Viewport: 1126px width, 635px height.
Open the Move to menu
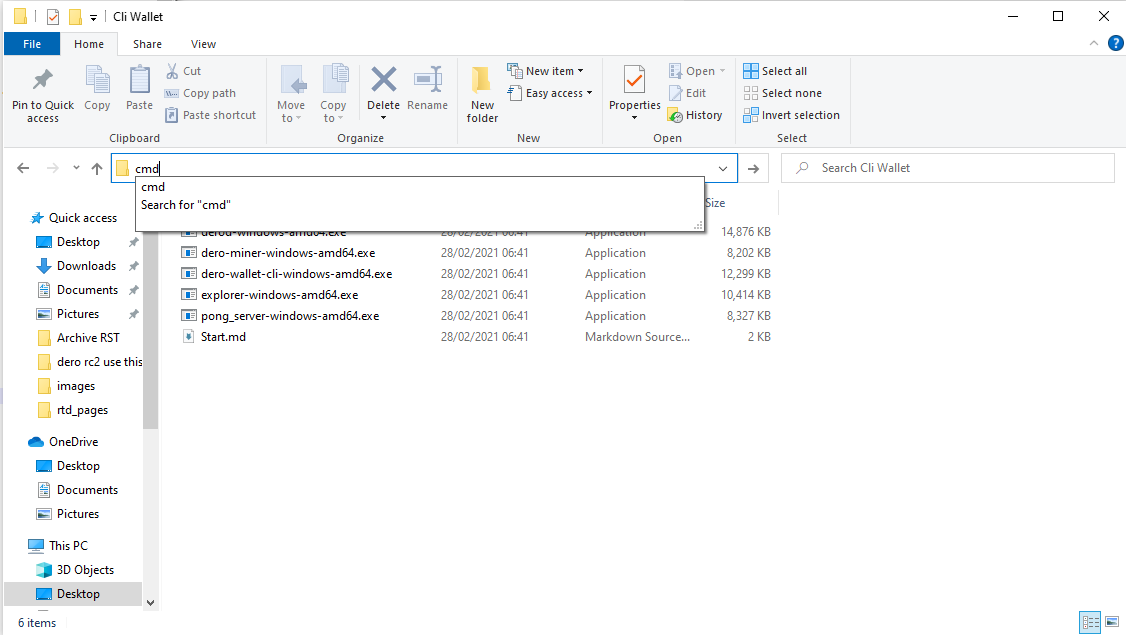pos(291,94)
